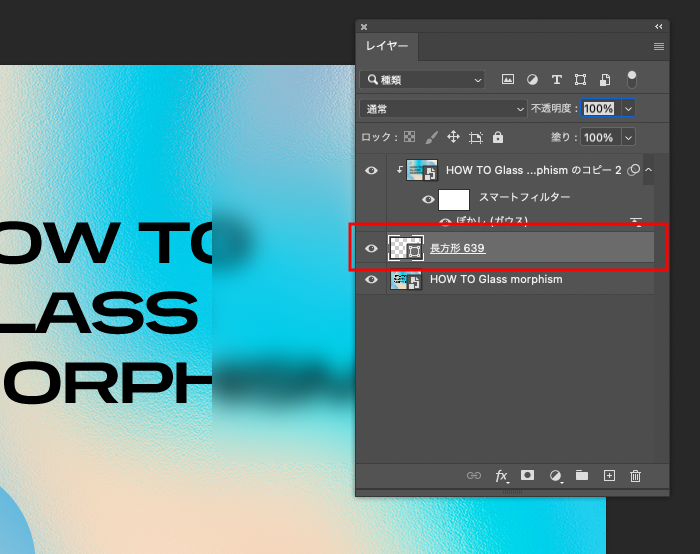Select the 長方形 639 layer name

(457, 248)
